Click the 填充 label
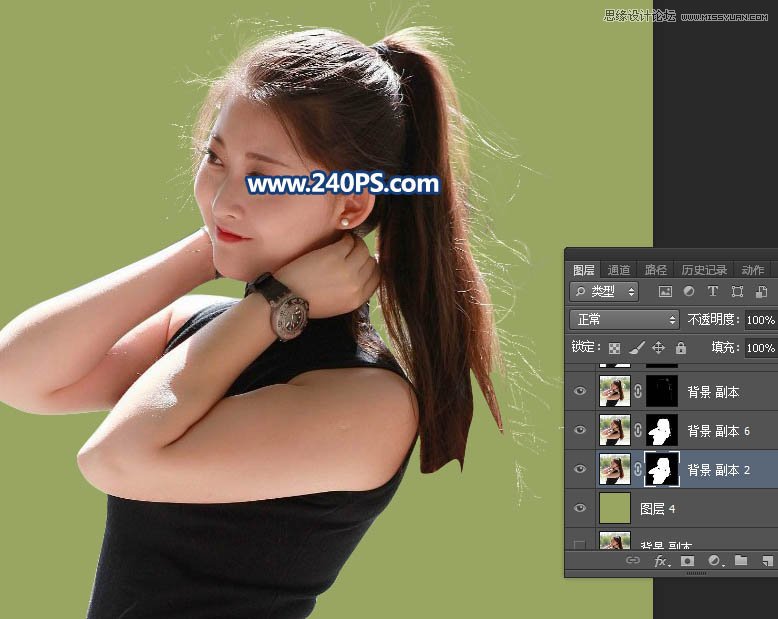Screen dimensions: 778x619 725,347
